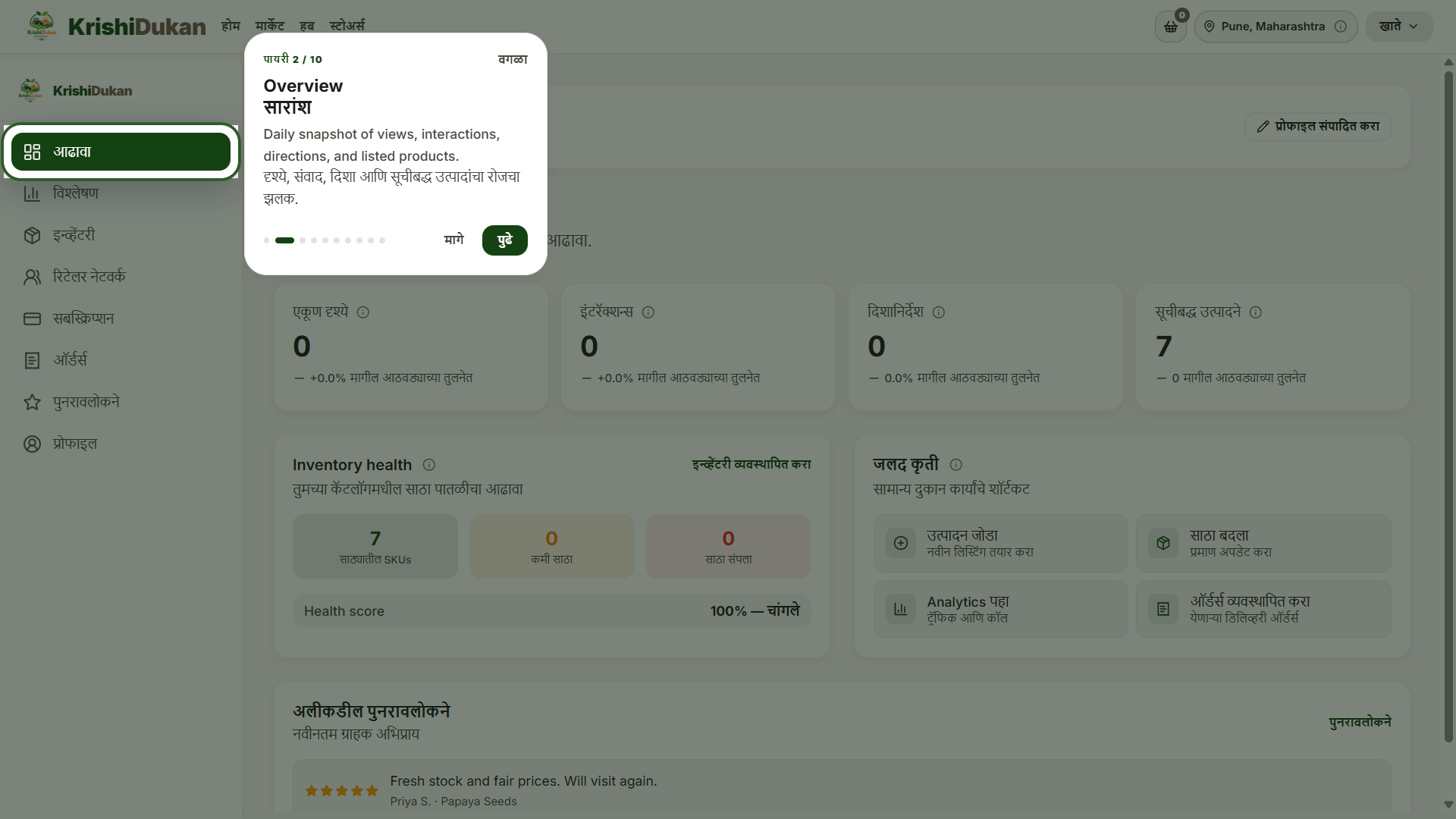Screen dimensions: 1456x819
Task: Click the इन्व्हेंटरी box icon in sidebar
Action: (x=32, y=235)
